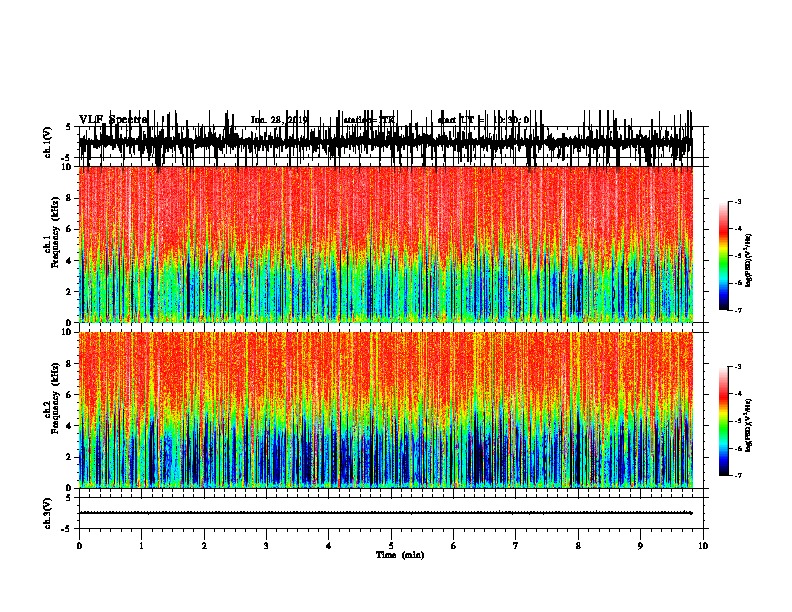Click the "5" tick on ch.1(V) axis

(68, 127)
